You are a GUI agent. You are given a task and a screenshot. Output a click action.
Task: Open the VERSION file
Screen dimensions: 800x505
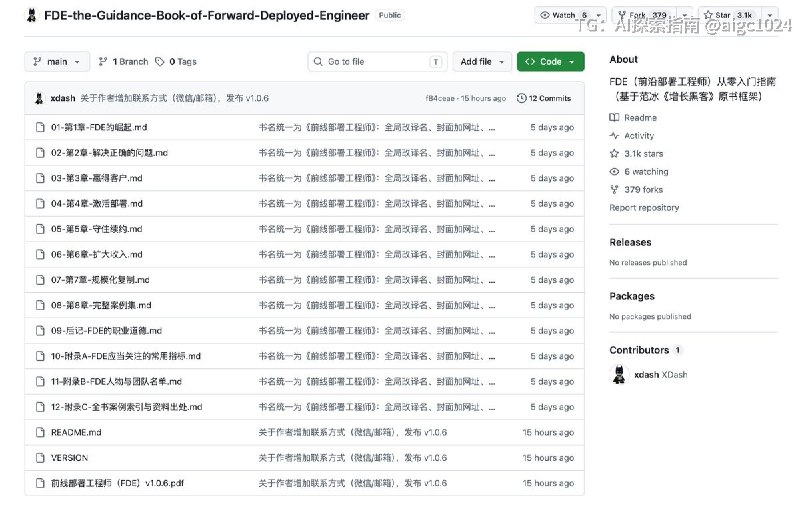(x=69, y=458)
